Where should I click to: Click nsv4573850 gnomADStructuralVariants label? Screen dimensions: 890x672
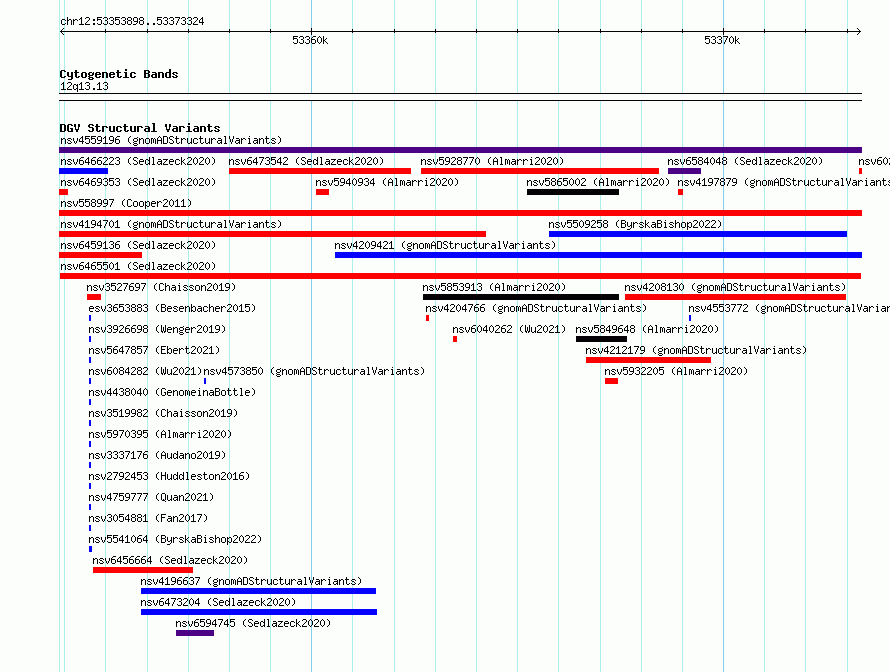point(314,371)
